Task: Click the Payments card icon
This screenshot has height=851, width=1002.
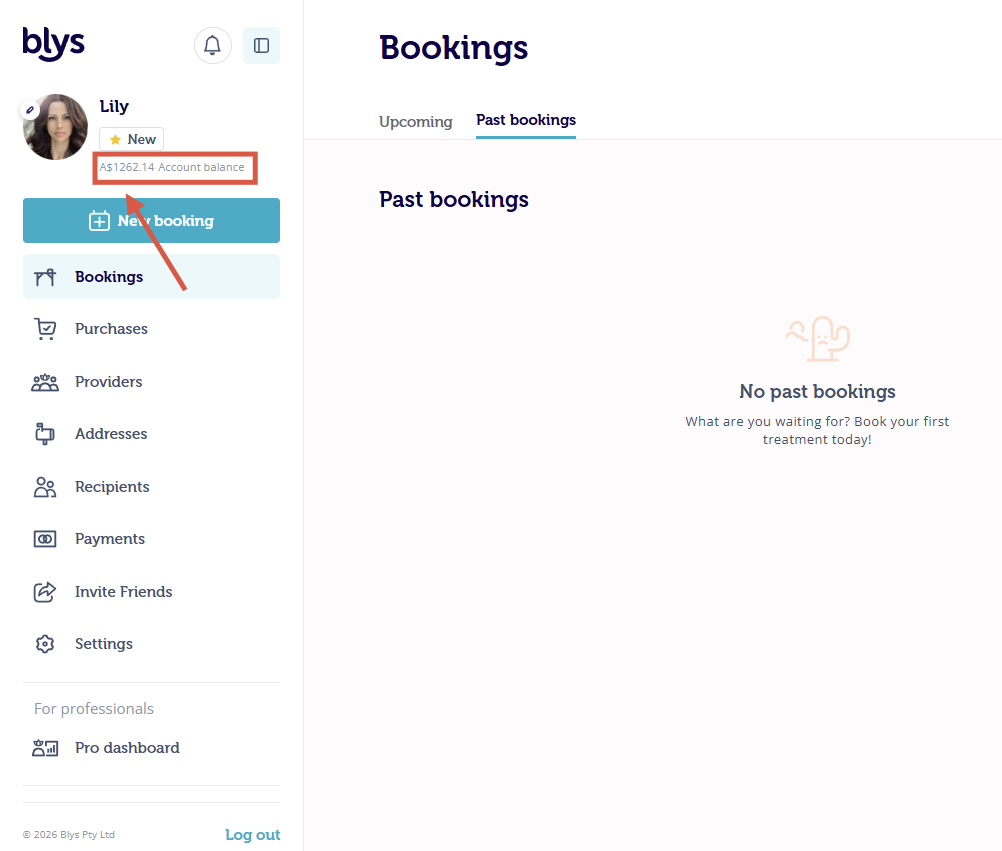Action: point(45,539)
